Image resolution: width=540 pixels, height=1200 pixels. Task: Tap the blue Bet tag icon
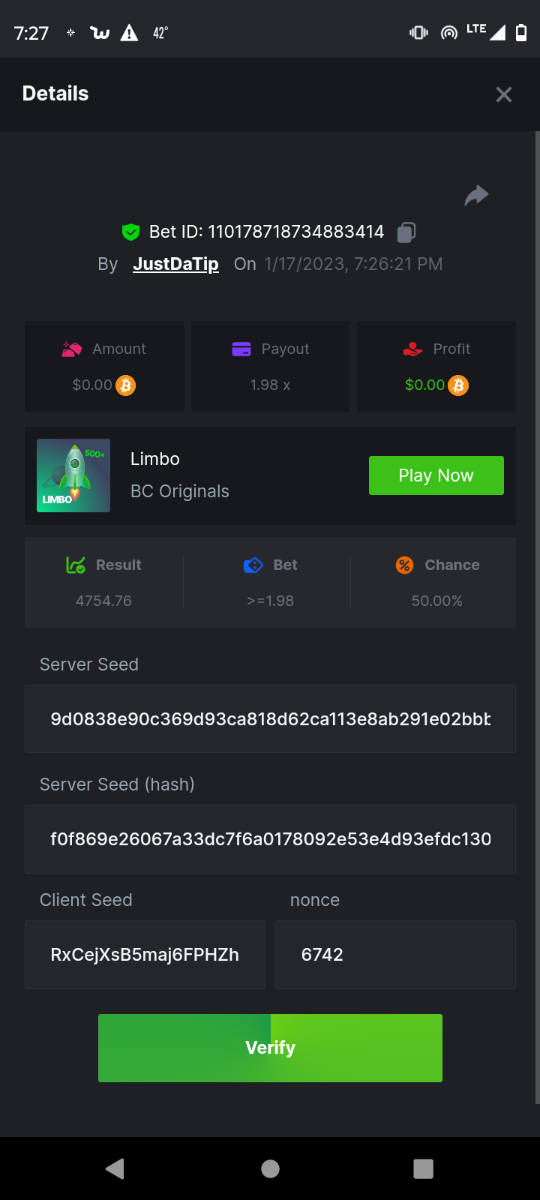click(x=253, y=565)
